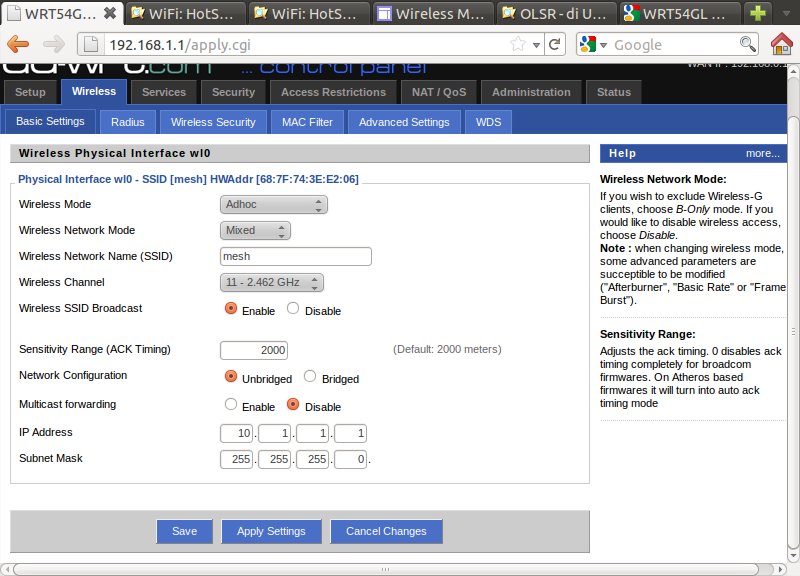Open the Wireless Mode dropdown showing Adhoc
This screenshot has width=800, height=576.
[273, 205]
